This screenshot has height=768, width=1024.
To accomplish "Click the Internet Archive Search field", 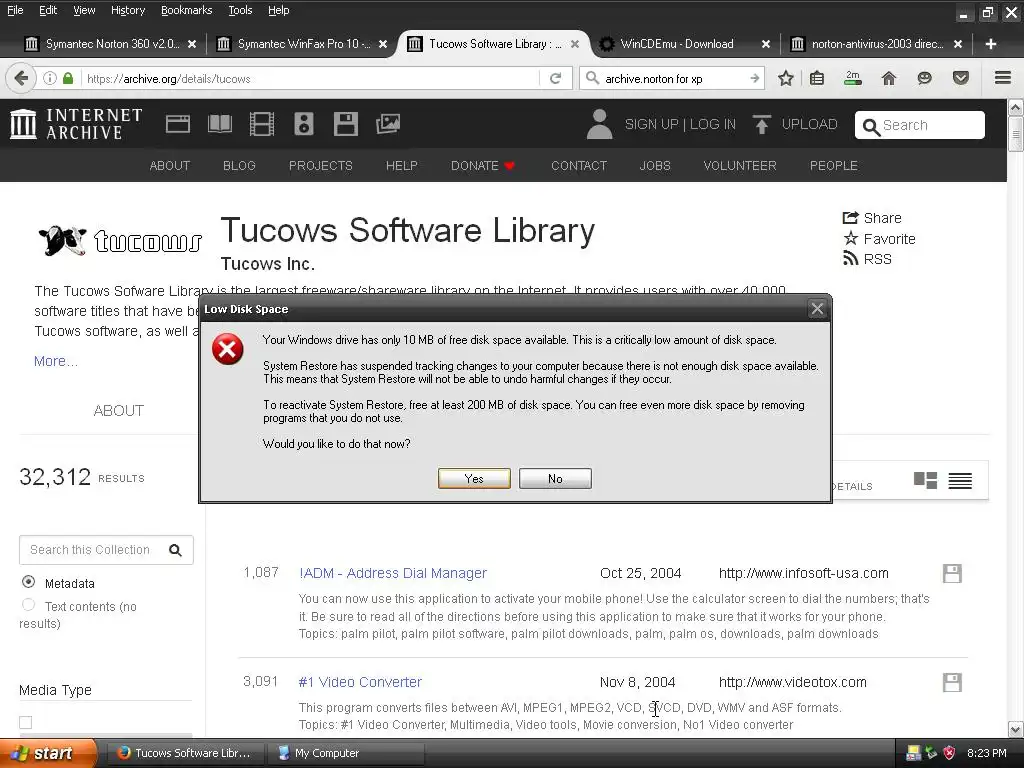I will tap(920, 125).
